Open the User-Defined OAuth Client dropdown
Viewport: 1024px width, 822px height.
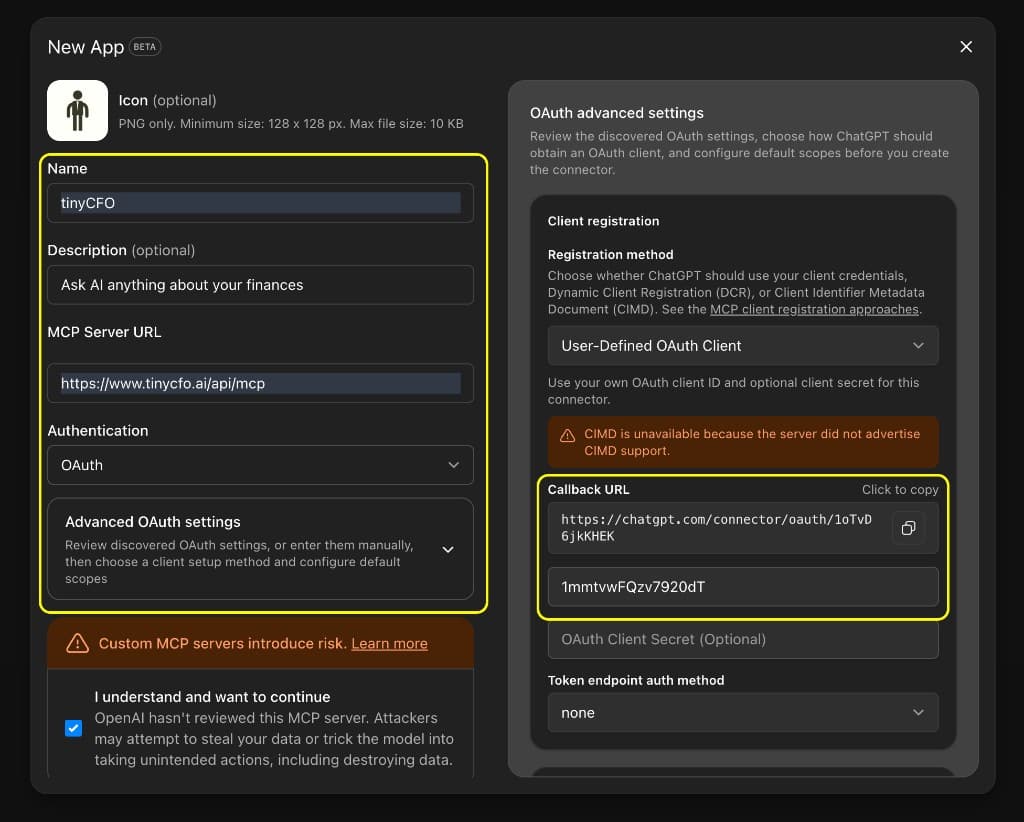pyautogui.click(x=743, y=345)
